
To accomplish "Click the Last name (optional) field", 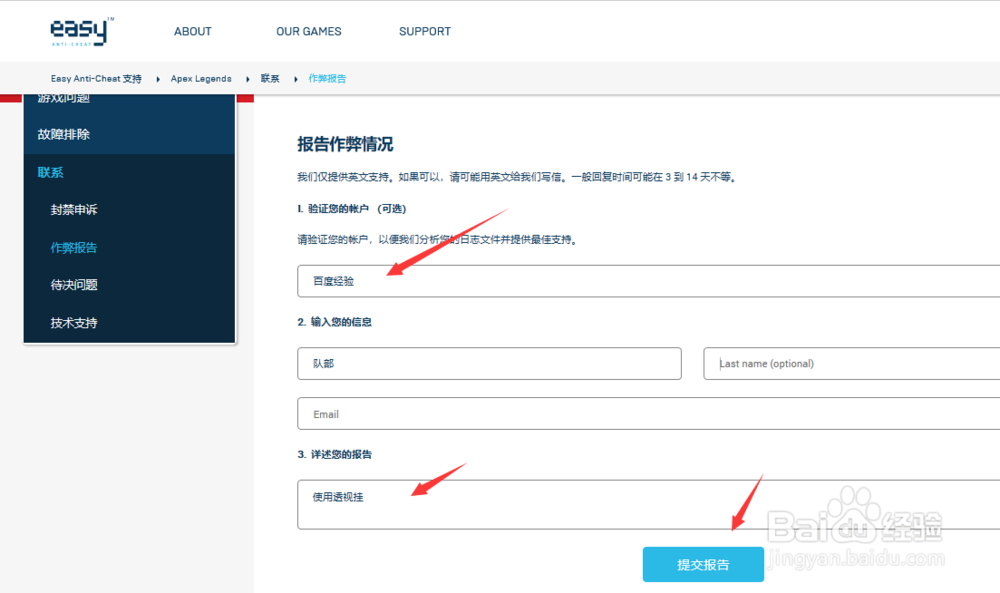I will pyautogui.click(x=850, y=363).
